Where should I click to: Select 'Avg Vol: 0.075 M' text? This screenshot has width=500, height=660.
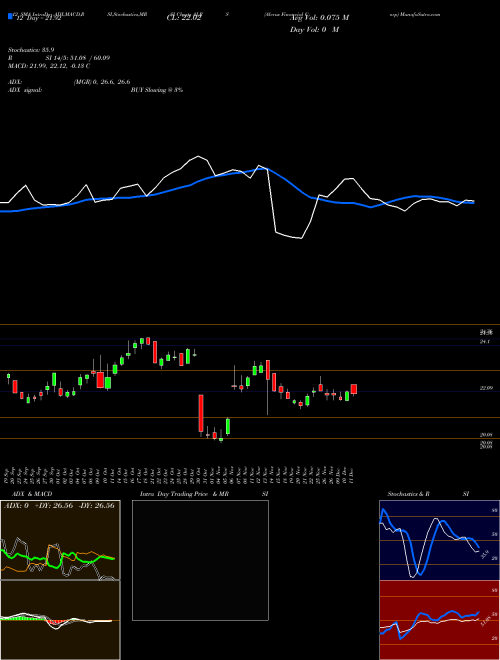319,18
